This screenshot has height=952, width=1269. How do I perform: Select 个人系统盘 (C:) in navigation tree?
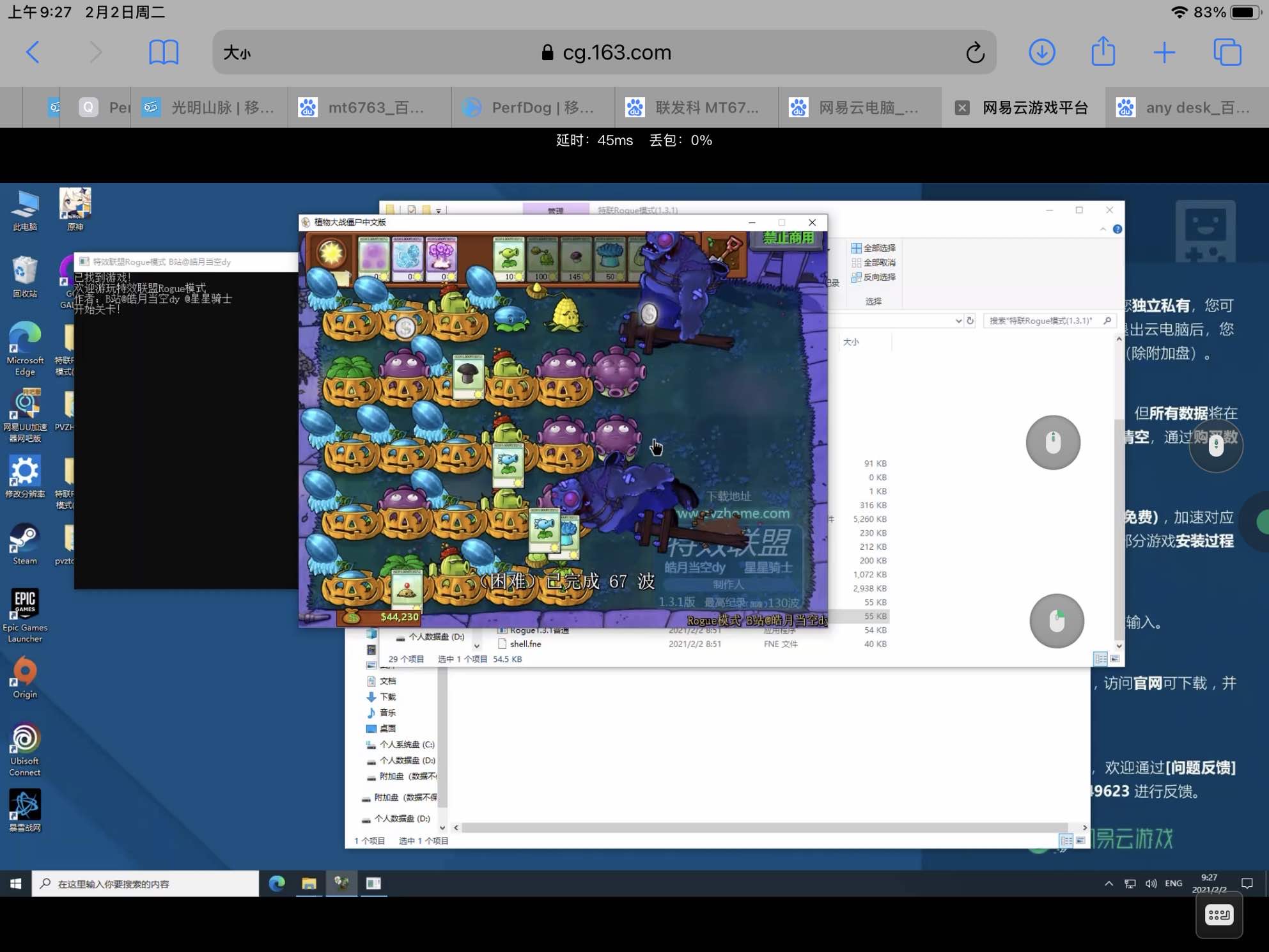(x=401, y=744)
